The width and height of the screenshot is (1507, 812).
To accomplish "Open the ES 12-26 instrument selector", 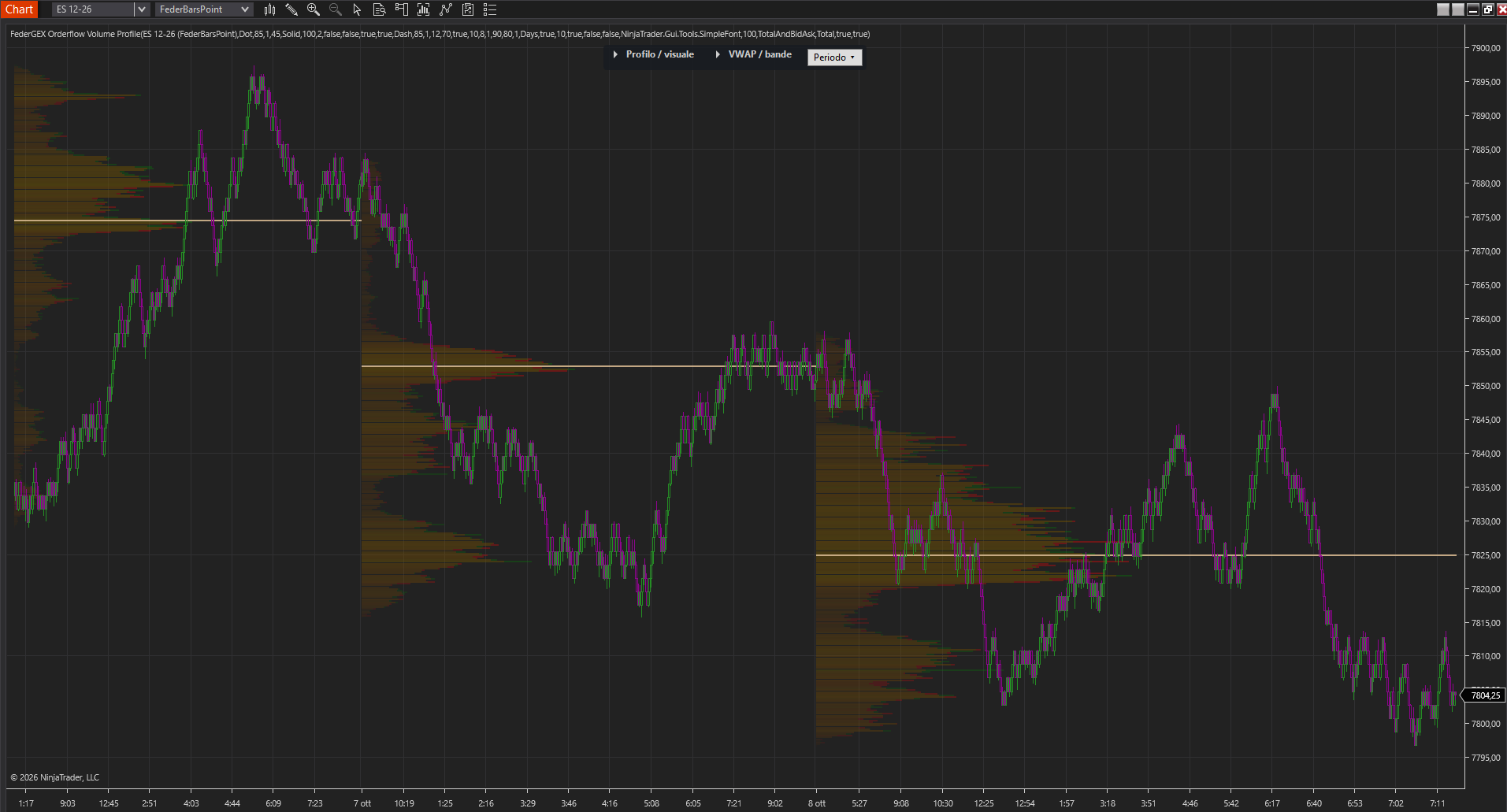I will point(94,9).
